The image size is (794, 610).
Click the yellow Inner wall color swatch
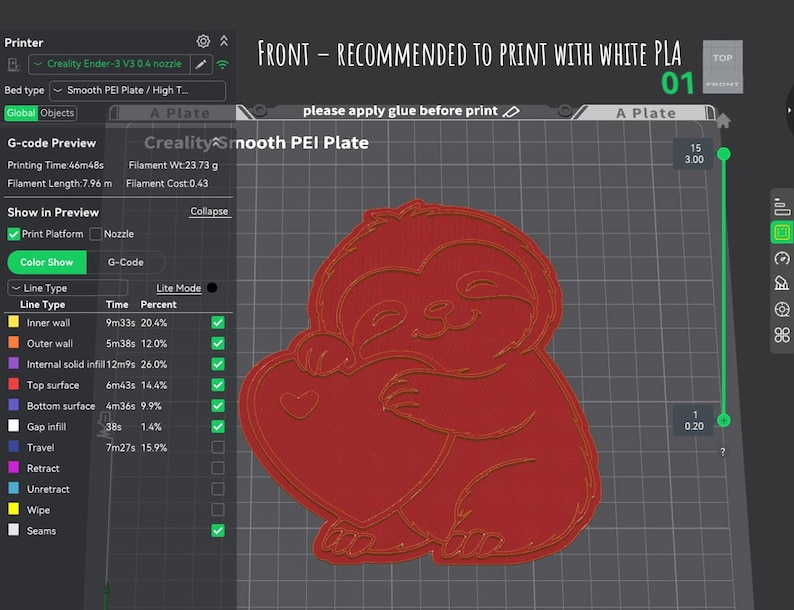[14, 321]
